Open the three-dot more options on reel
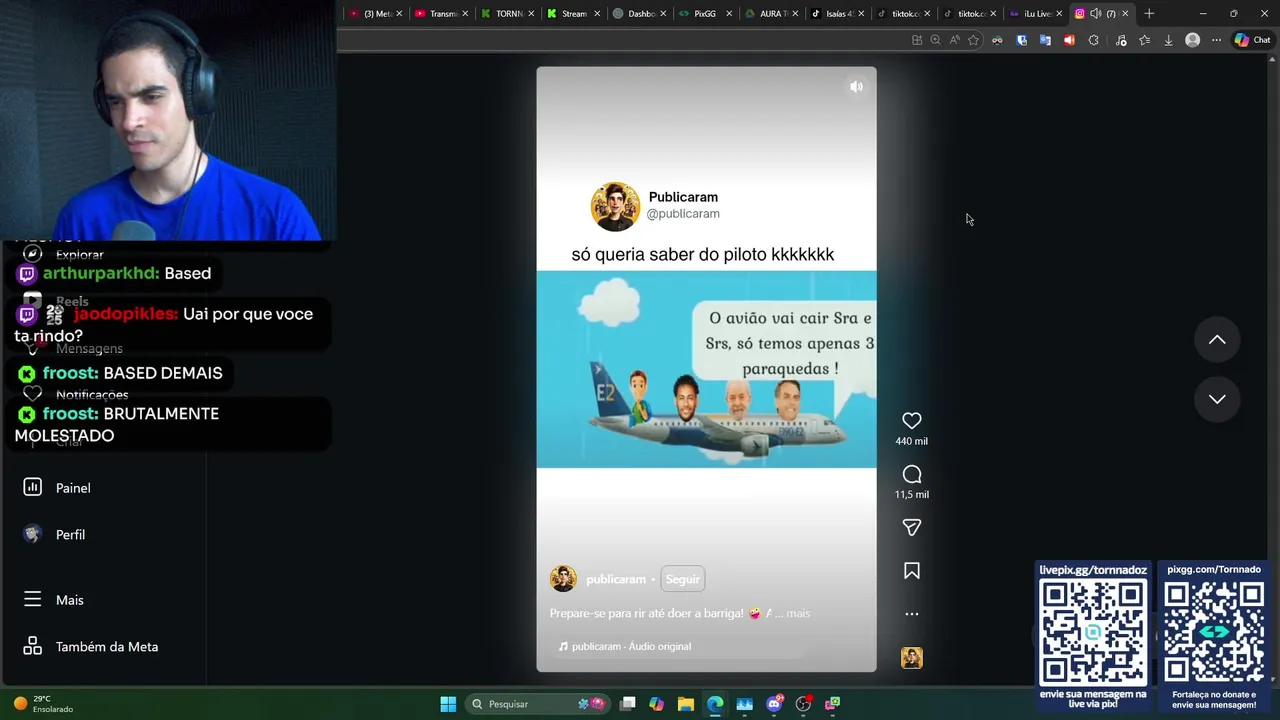The image size is (1280, 720). tap(911, 614)
